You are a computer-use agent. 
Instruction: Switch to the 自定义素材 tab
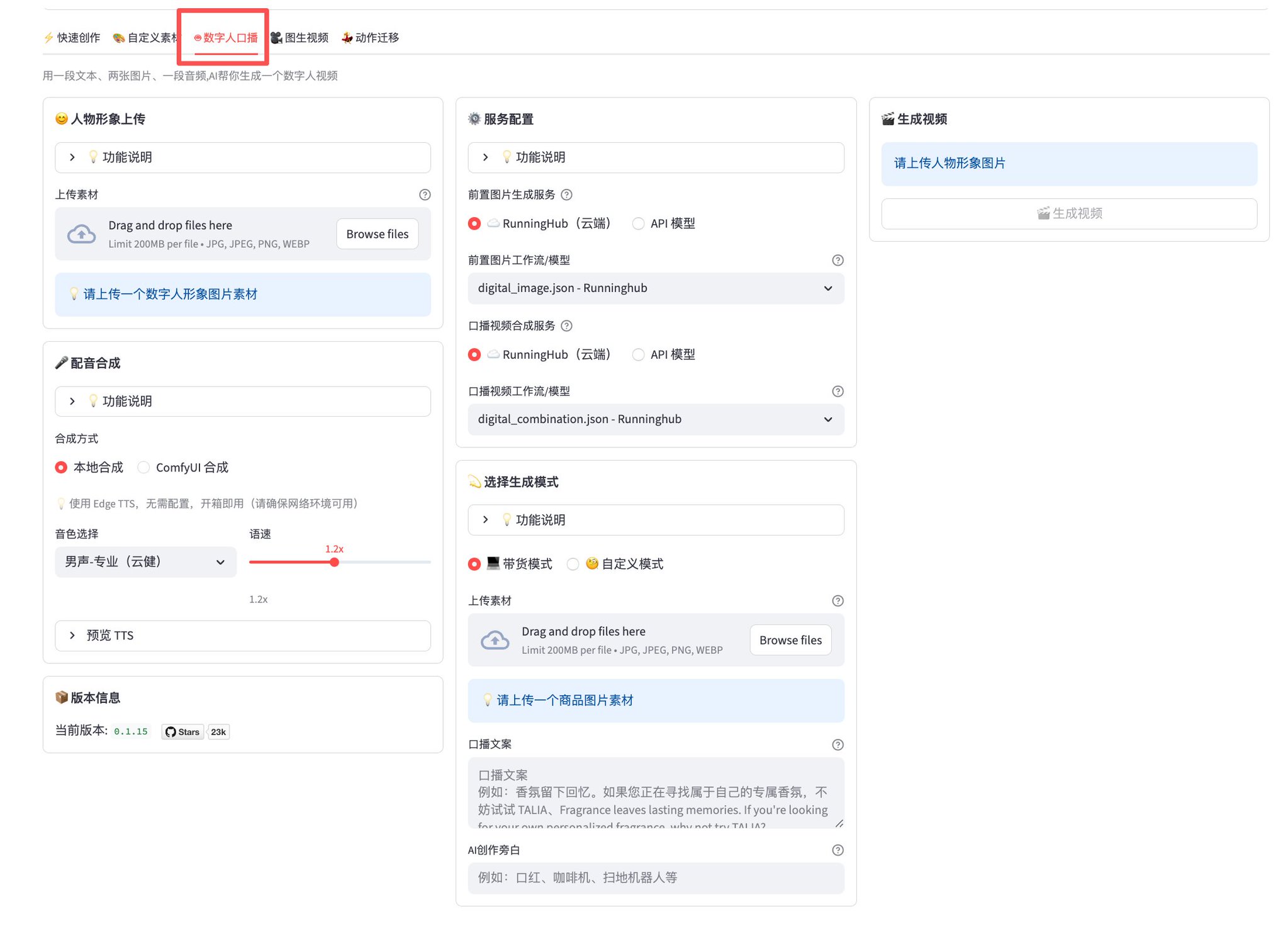(x=145, y=38)
